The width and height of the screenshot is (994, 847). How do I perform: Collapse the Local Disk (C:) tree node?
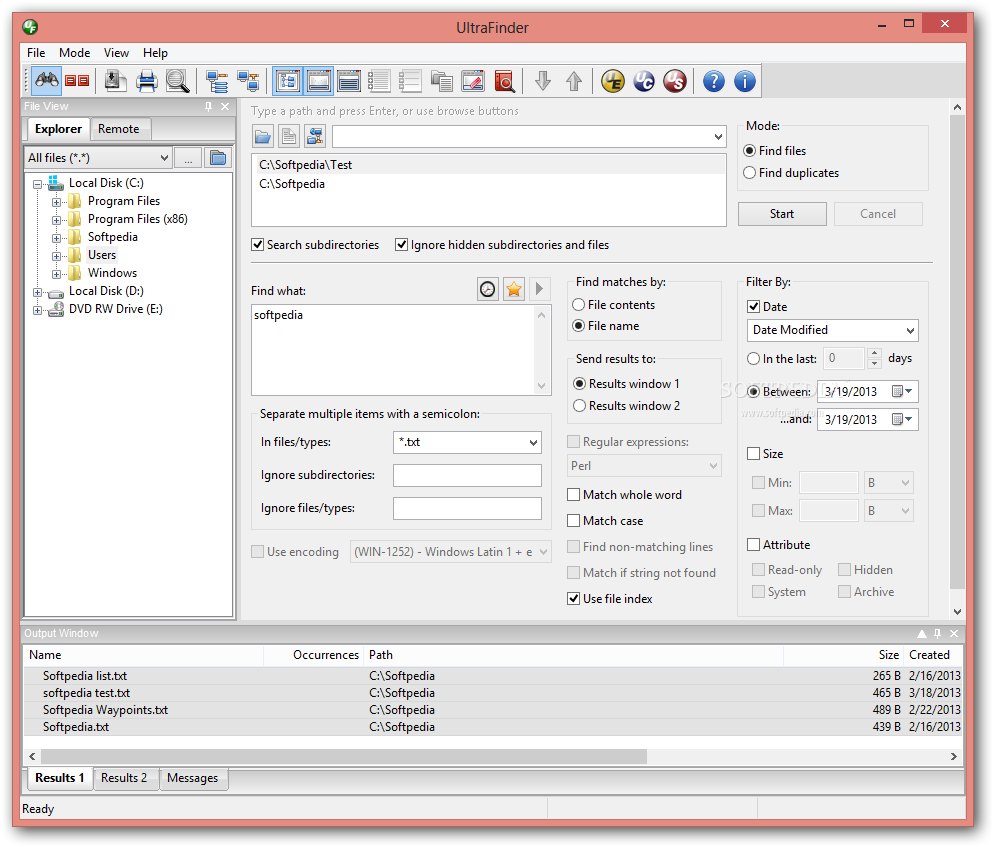click(x=37, y=184)
